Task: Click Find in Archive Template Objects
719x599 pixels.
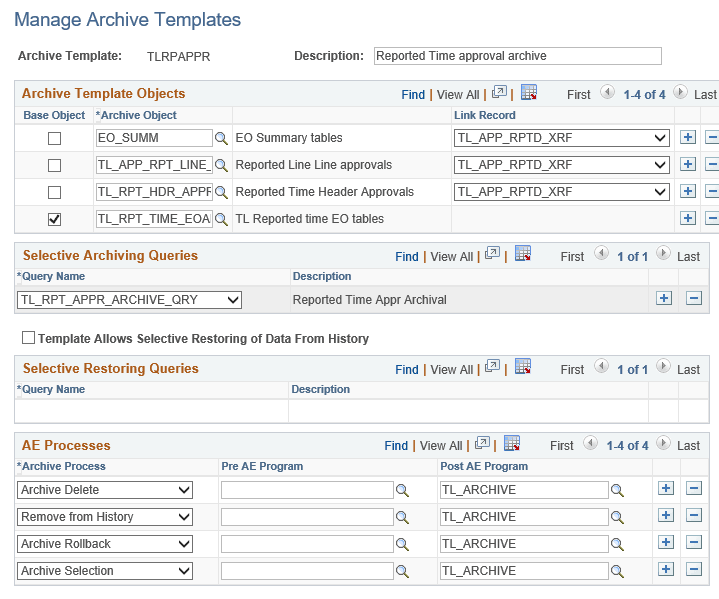Action: click(x=413, y=95)
